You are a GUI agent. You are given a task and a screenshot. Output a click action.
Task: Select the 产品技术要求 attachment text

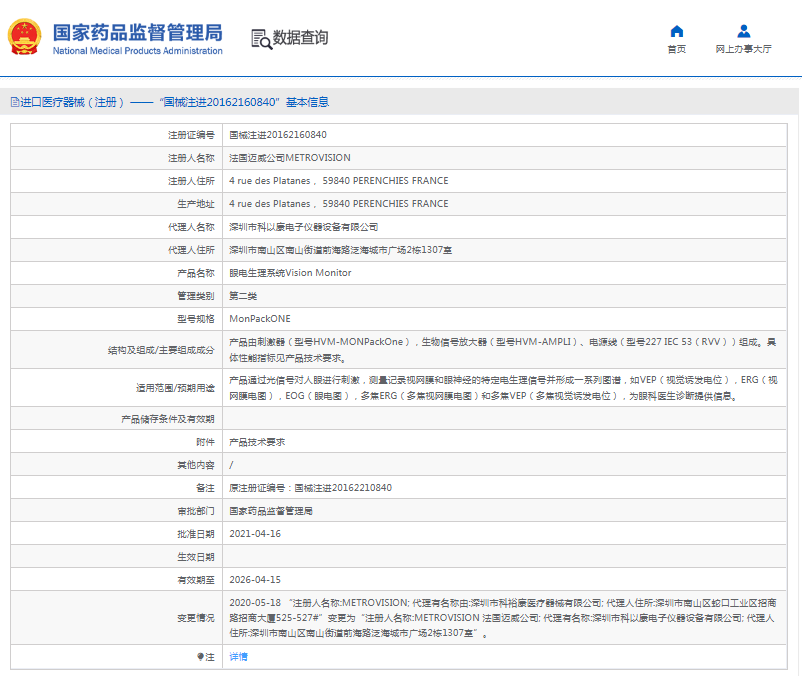tap(257, 442)
